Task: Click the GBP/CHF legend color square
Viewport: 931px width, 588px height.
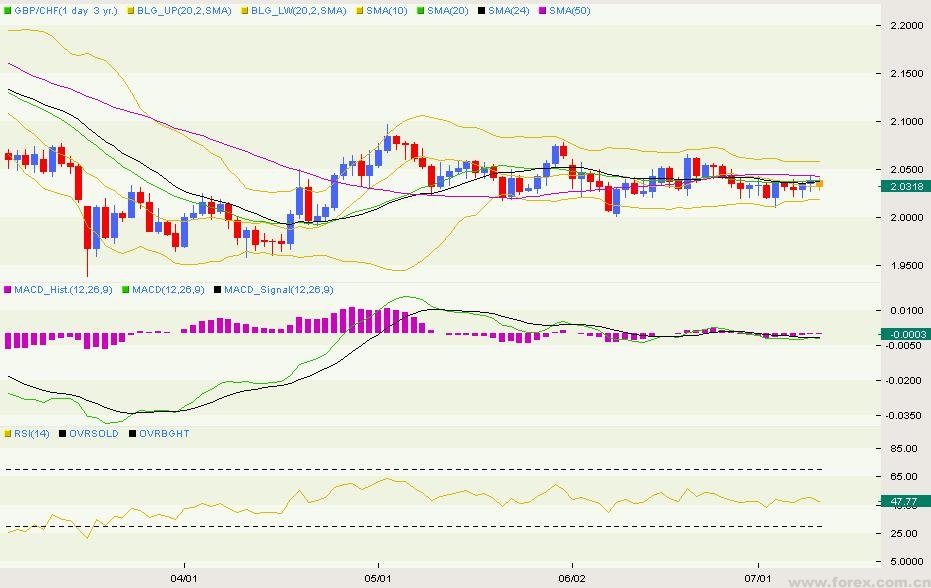Action: coord(8,10)
